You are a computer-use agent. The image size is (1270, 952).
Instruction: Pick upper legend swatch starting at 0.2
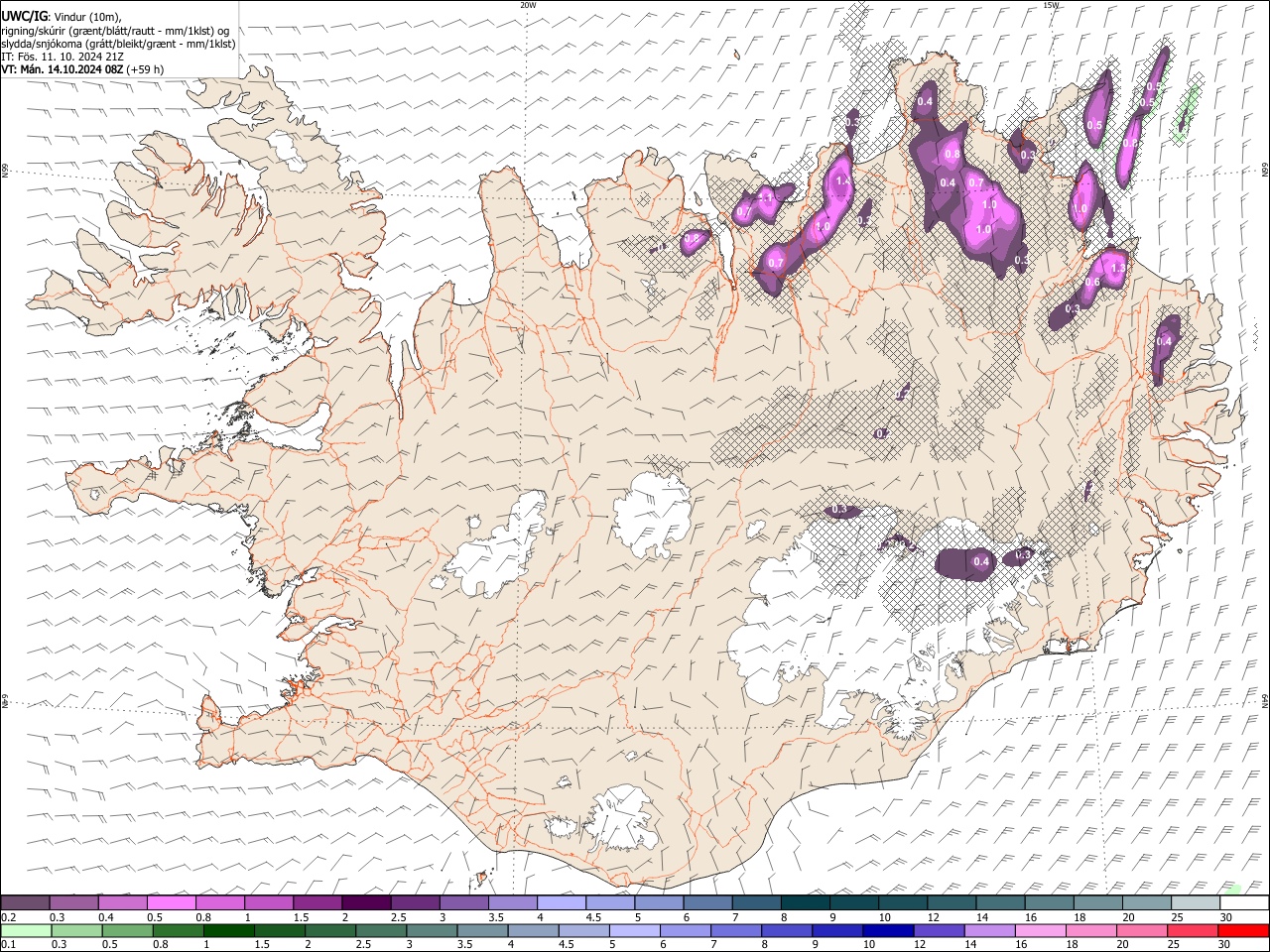(25, 902)
